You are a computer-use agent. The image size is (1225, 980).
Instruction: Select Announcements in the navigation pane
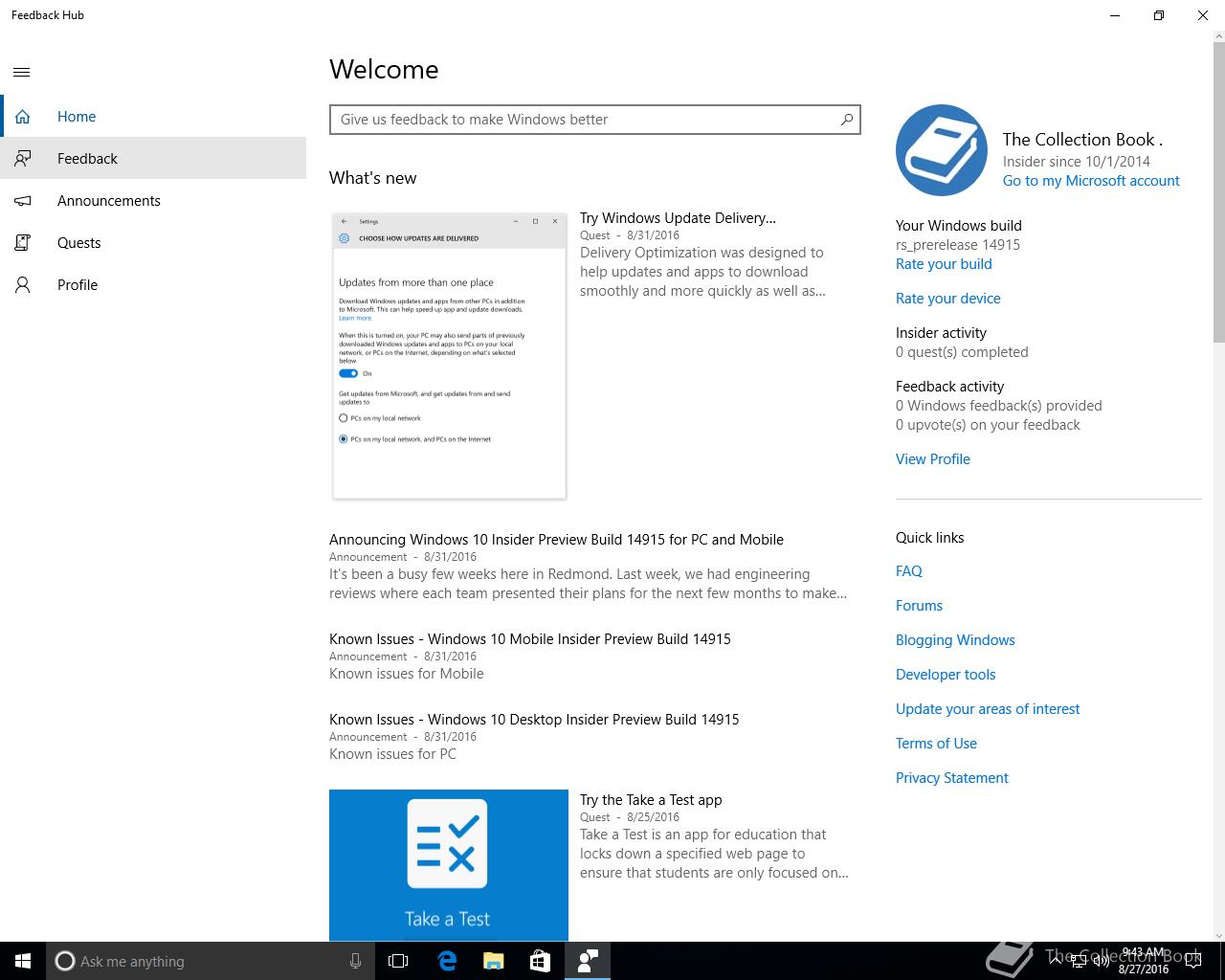[x=153, y=201]
